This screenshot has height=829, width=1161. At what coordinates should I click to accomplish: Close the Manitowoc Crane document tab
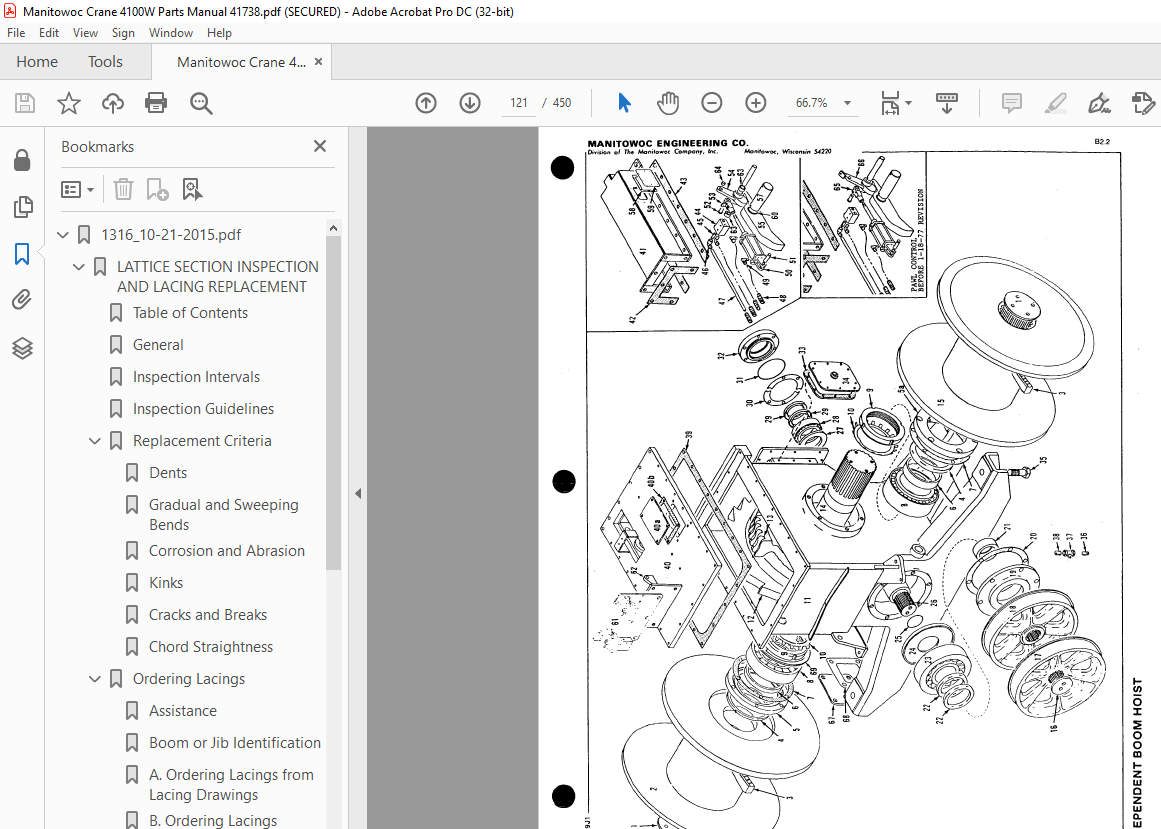[318, 61]
